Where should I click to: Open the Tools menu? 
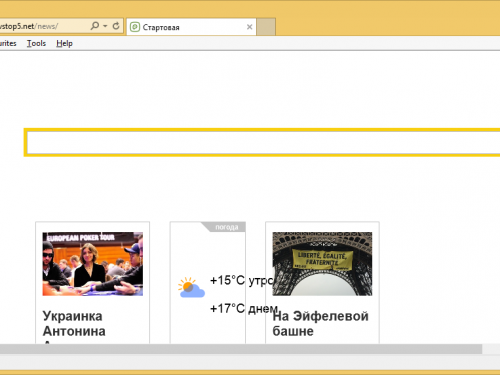(x=36, y=43)
